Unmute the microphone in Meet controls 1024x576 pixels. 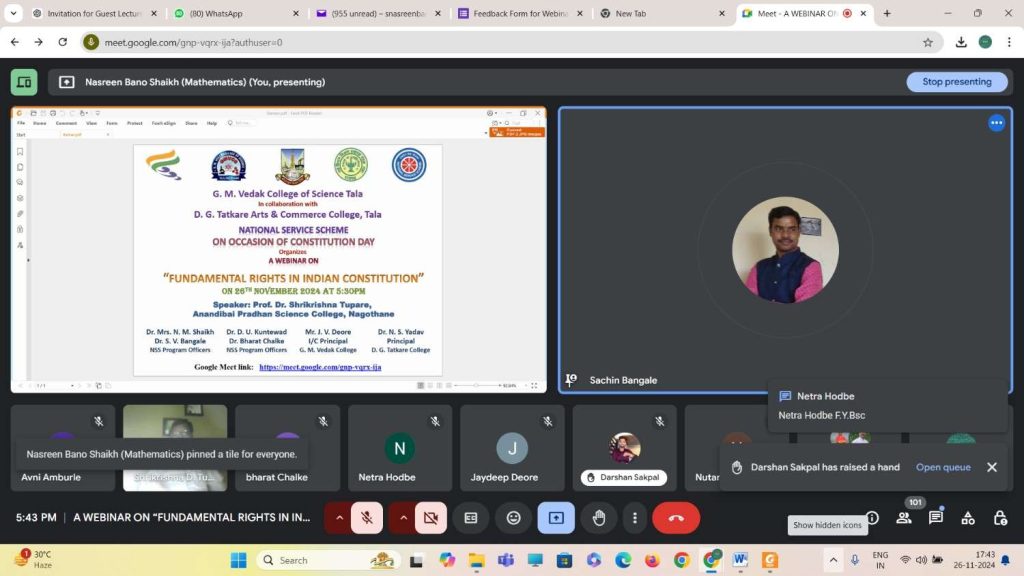(x=367, y=518)
